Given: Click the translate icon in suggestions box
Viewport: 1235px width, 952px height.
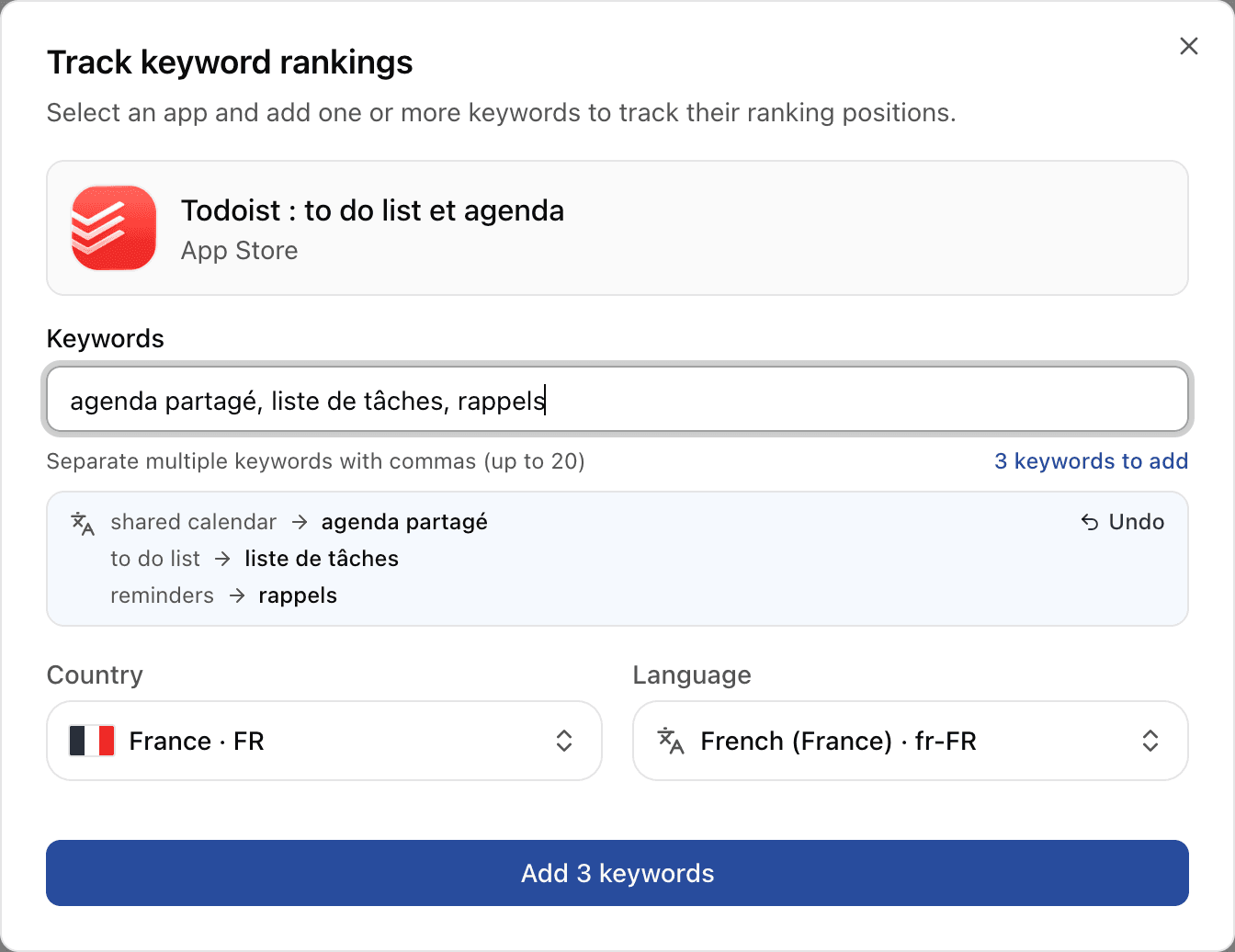Looking at the screenshot, I should tap(83, 523).
